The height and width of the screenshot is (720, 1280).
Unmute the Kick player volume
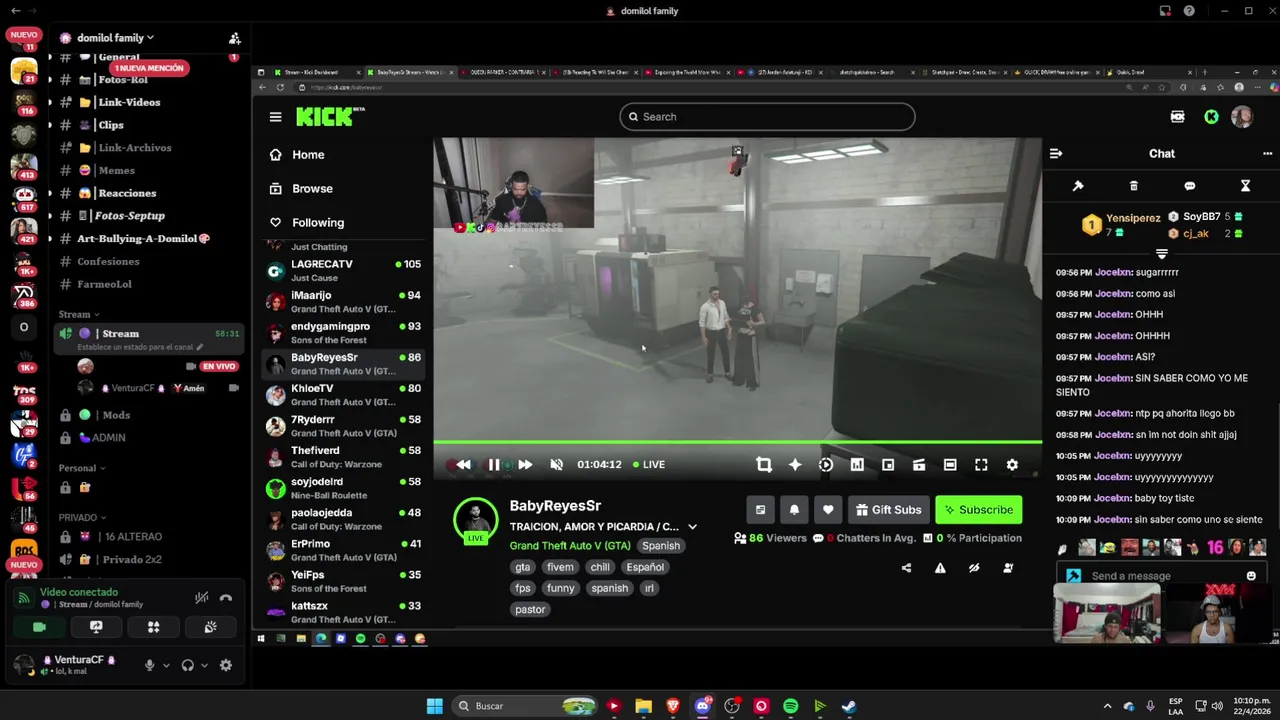[557, 465]
